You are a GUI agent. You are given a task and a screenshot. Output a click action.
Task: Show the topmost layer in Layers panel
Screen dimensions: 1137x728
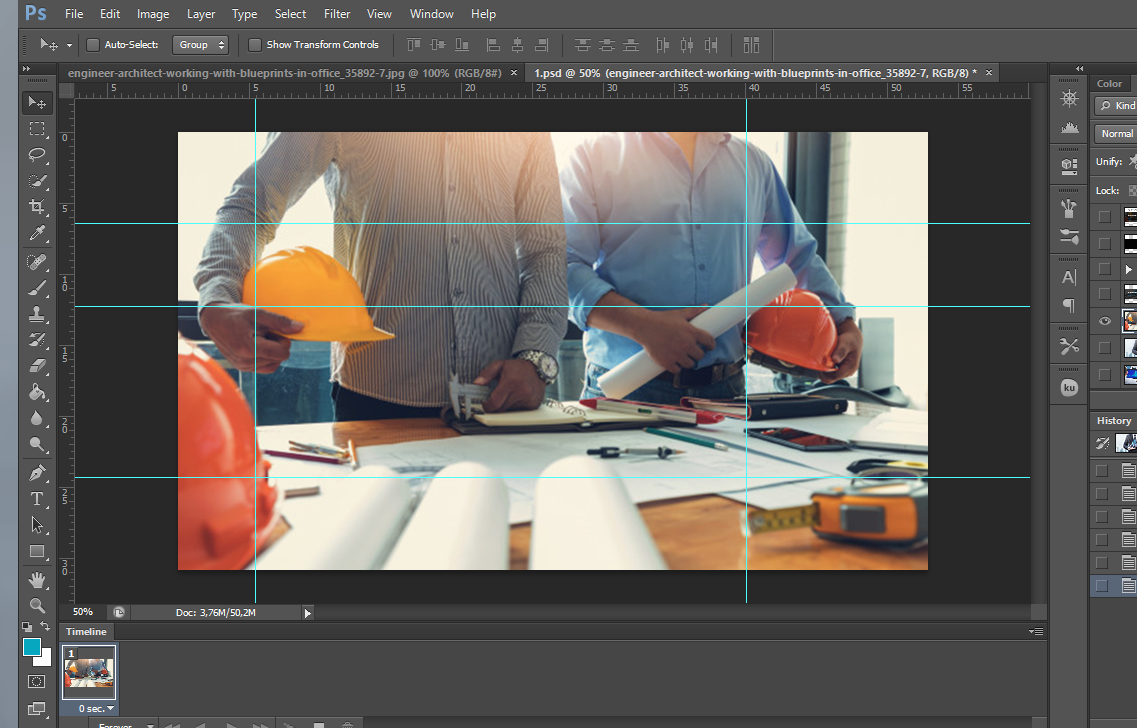point(1104,216)
